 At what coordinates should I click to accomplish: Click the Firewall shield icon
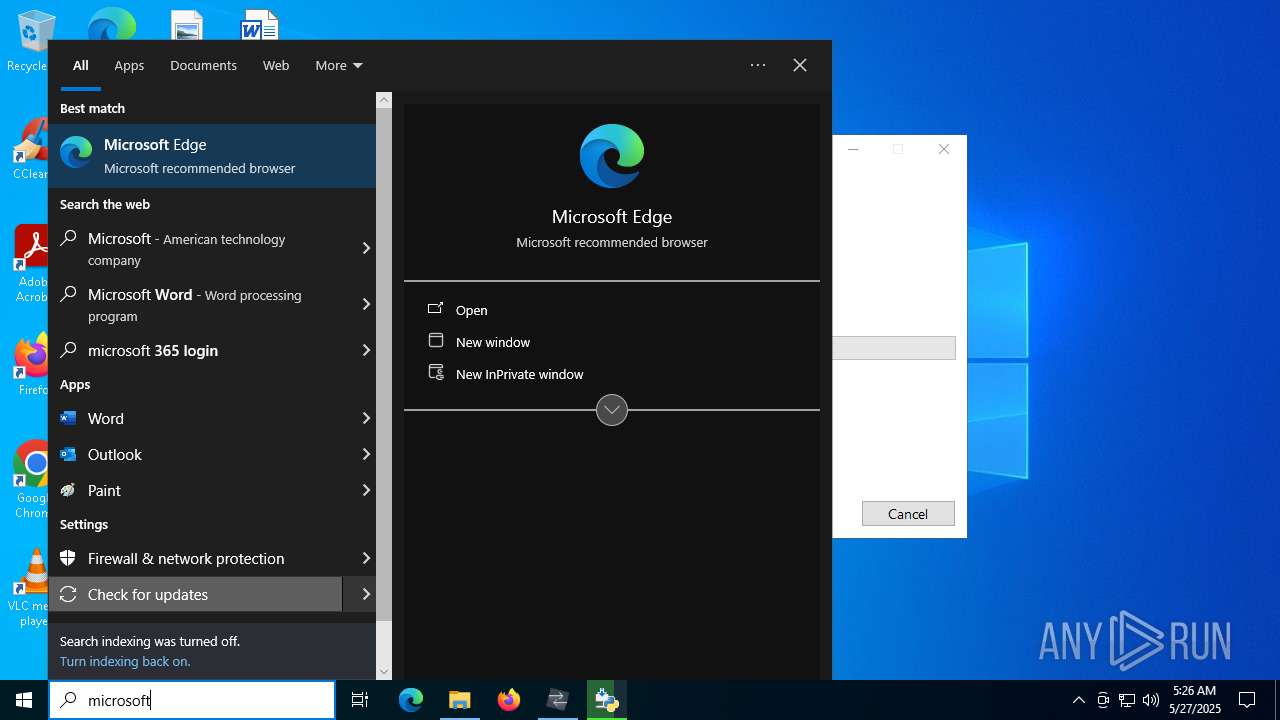pos(68,558)
